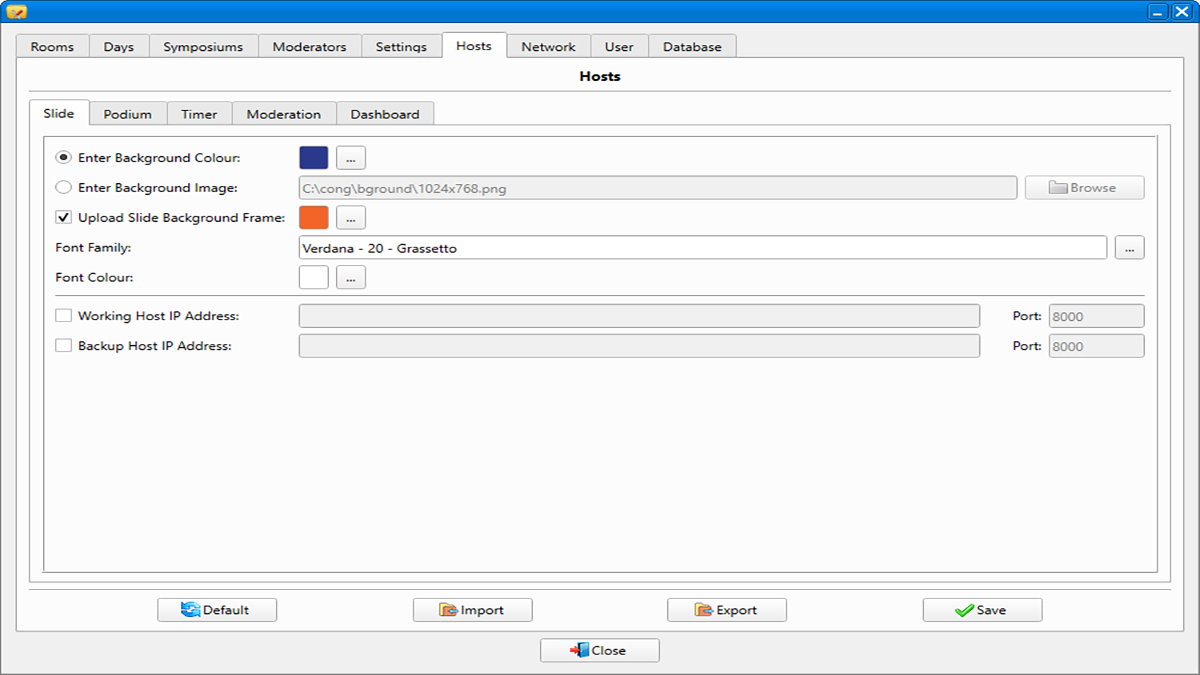
Task: Open colour picker beside frame colour swatch
Action: click(351, 217)
